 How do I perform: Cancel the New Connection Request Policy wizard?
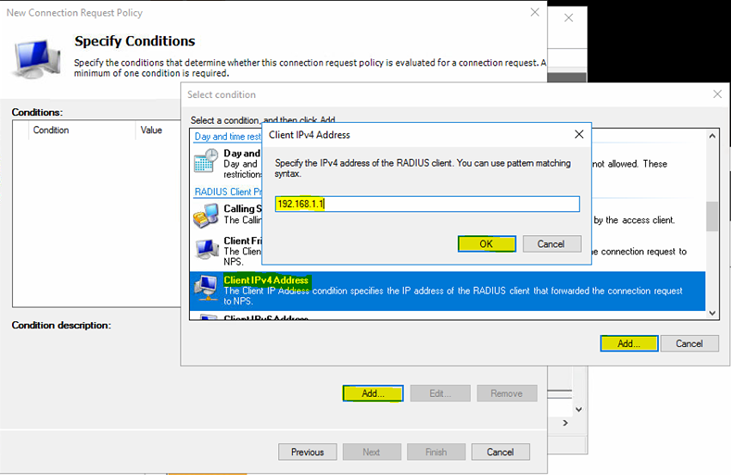point(500,452)
